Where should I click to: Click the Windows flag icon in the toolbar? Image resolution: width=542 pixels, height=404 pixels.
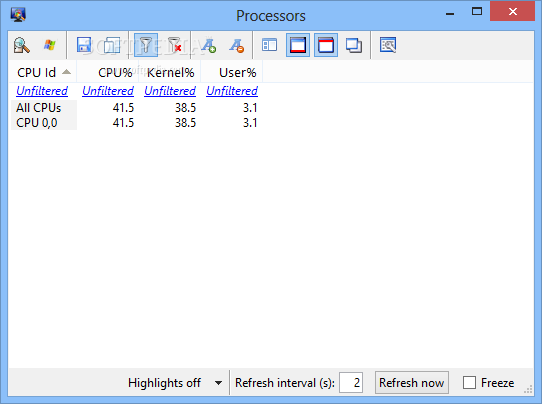(49, 45)
